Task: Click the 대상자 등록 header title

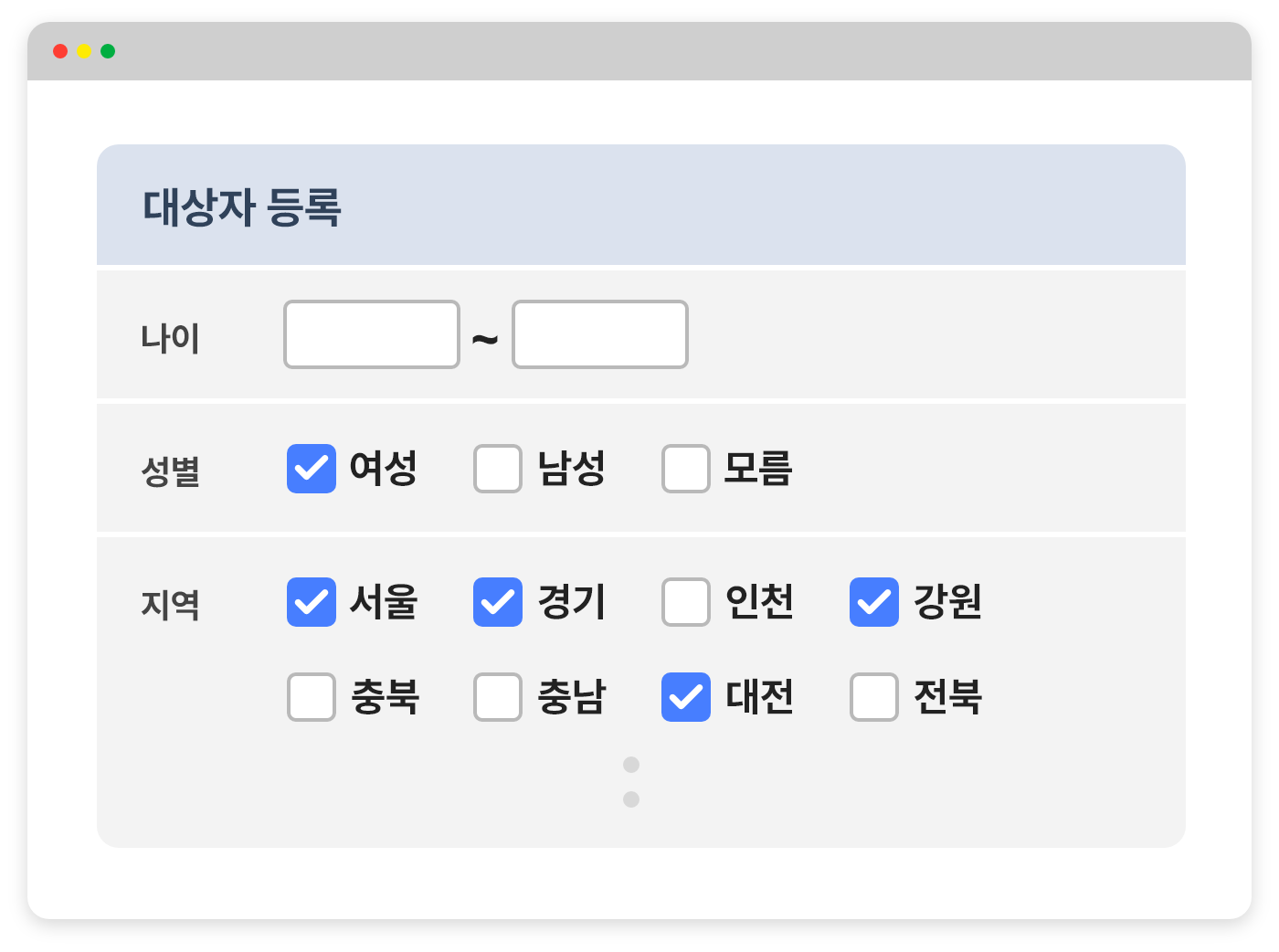Action: click(x=242, y=206)
